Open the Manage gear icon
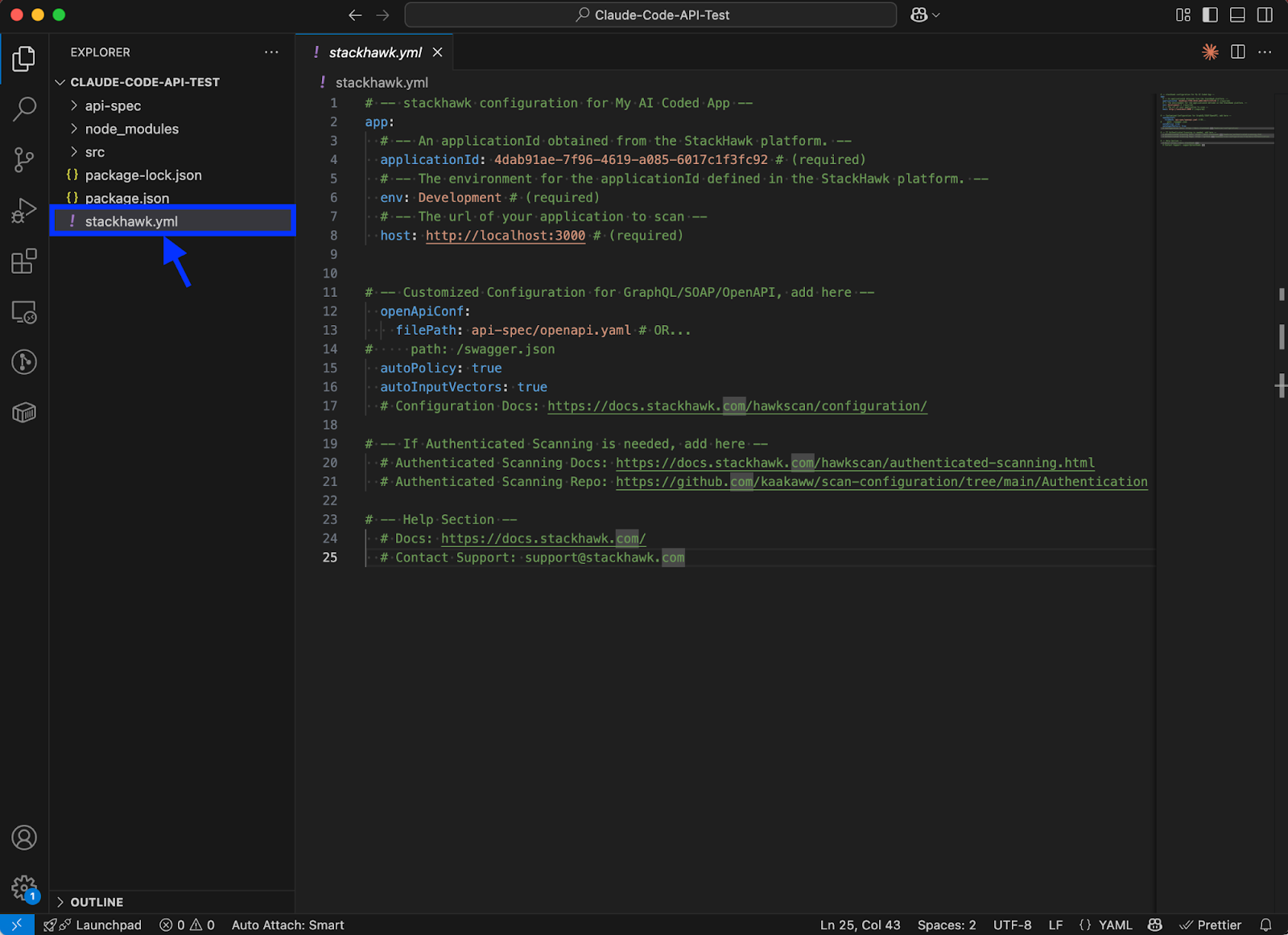 [x=24, y=888]
